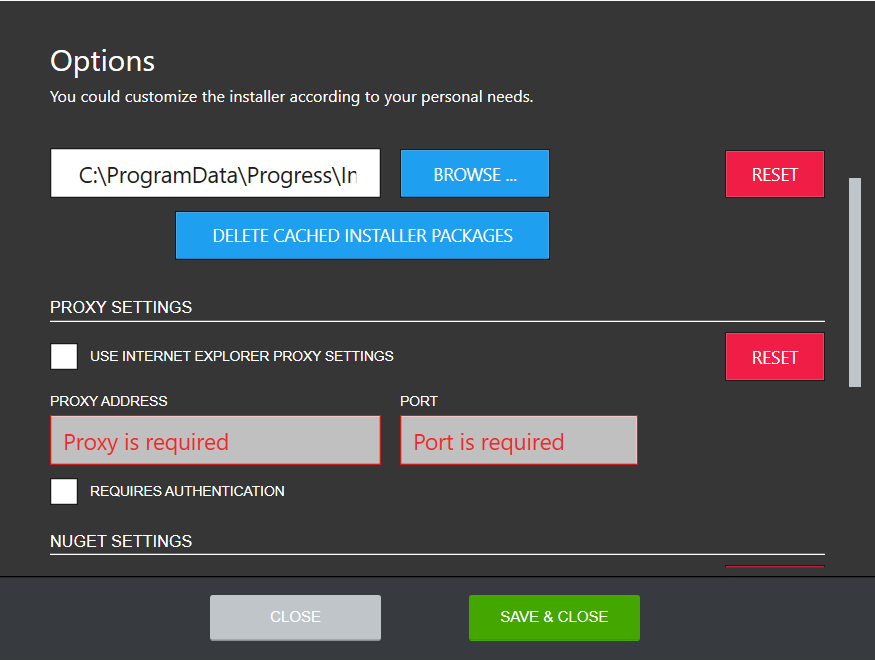875x660 pixels.
Task: Click the PROXY ADDRESS field label
Action: pos(109,401)
